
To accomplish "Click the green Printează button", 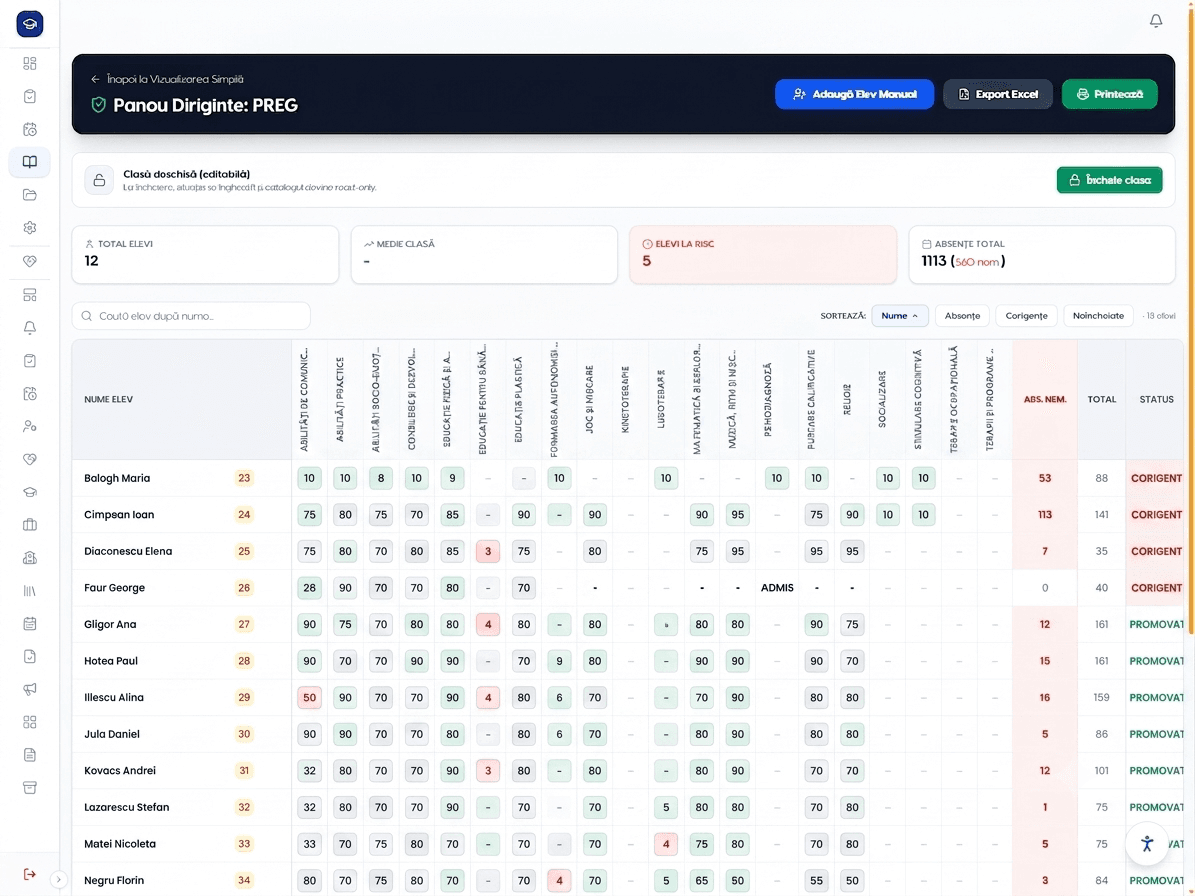I will pyautogui.click(x=1109, y=94).
